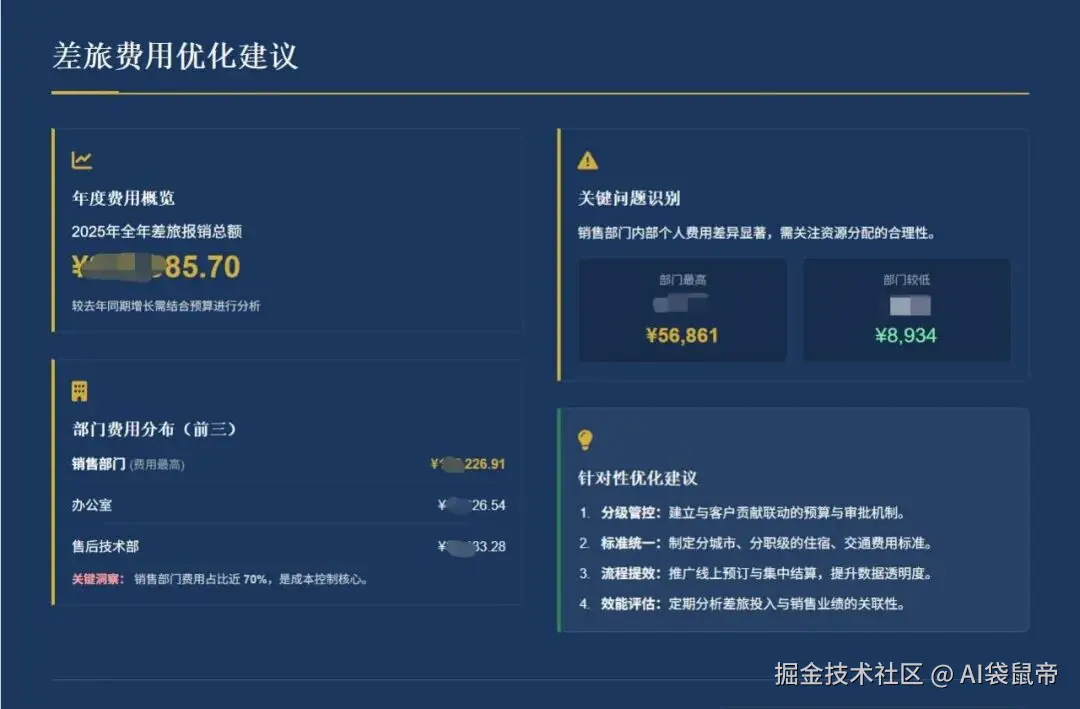The height and width of the screenshot is (709, 1080).
Task: Select the ¥56,861 figure on 部门最高 card
Action: 682,335
